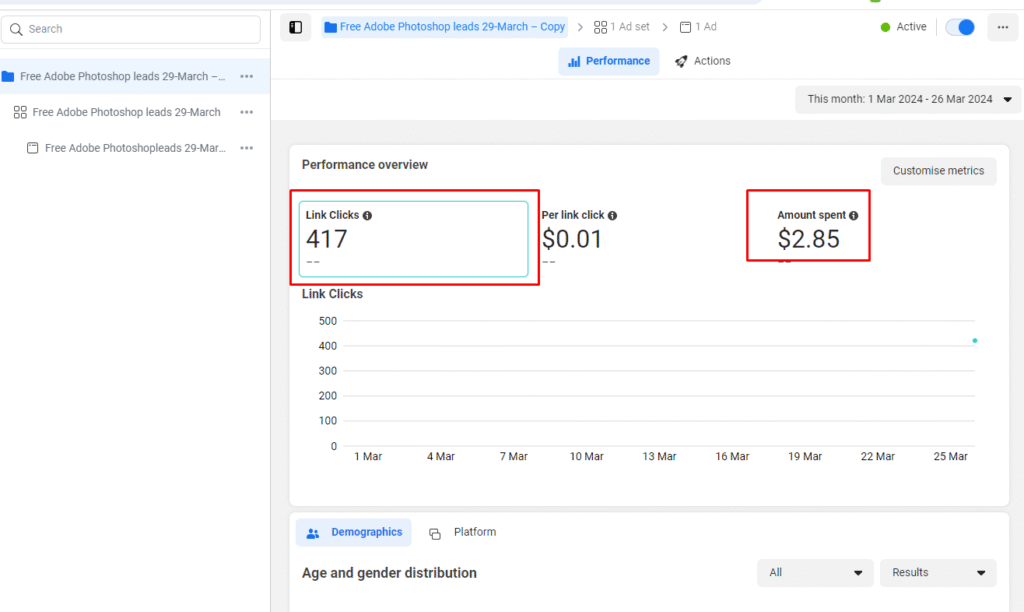Click the Customise metrics button

coord(938,171)
